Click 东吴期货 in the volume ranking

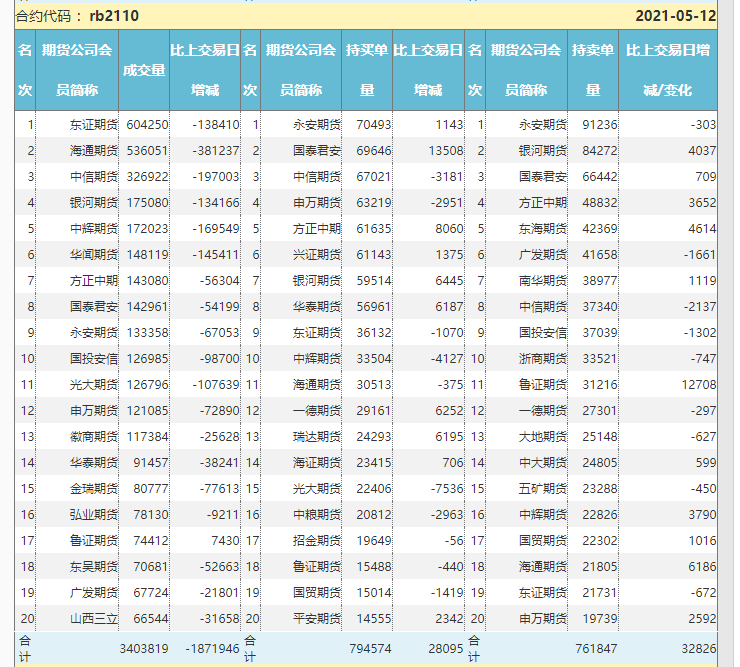pyautogui.click(x=93, y=566)
